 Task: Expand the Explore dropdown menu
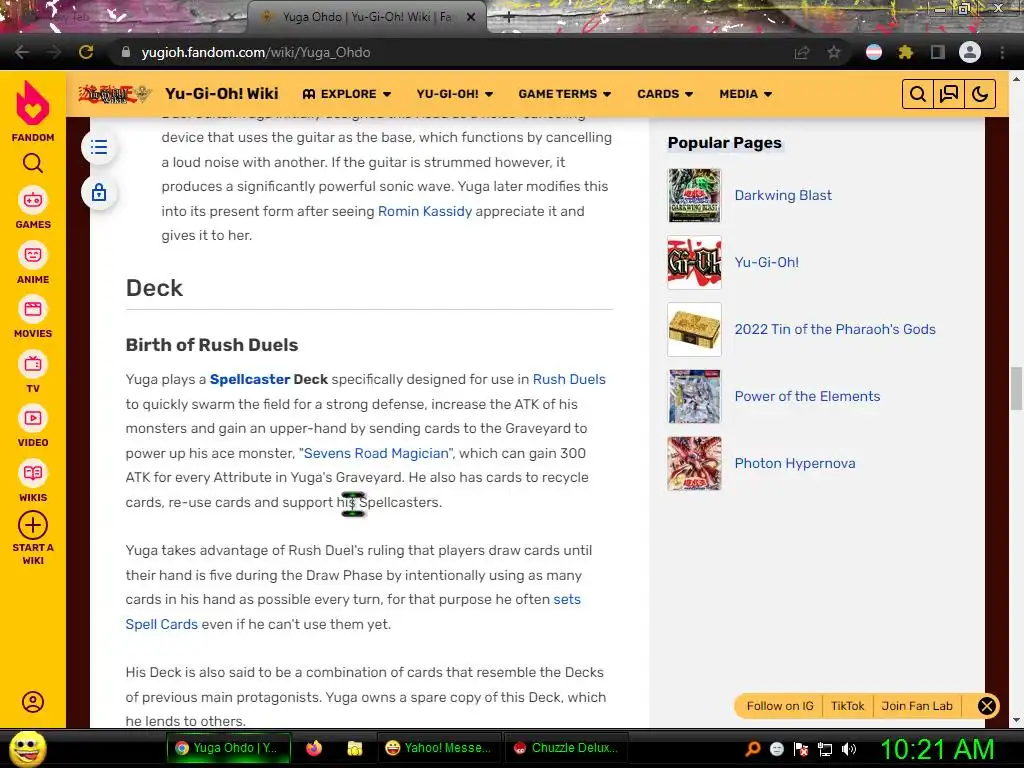tap(347, 94)
